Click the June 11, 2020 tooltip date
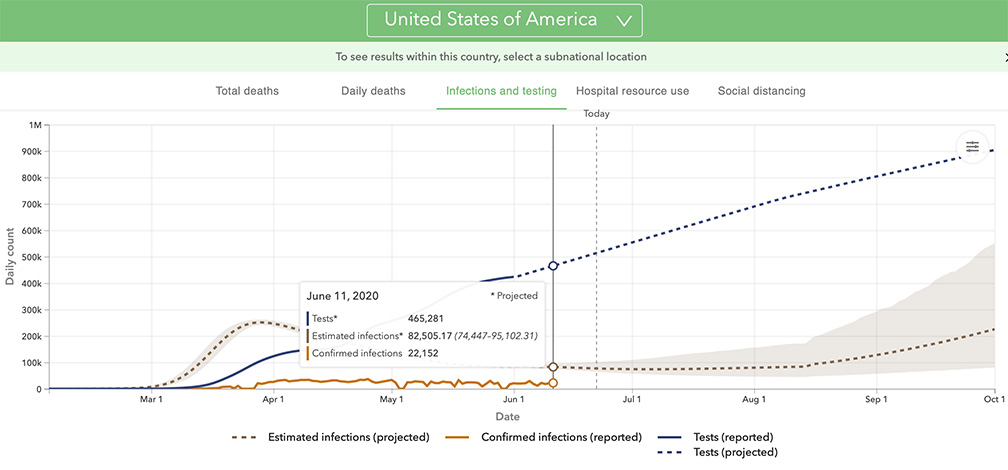The image size is (1008, 470). coord(343,296)
